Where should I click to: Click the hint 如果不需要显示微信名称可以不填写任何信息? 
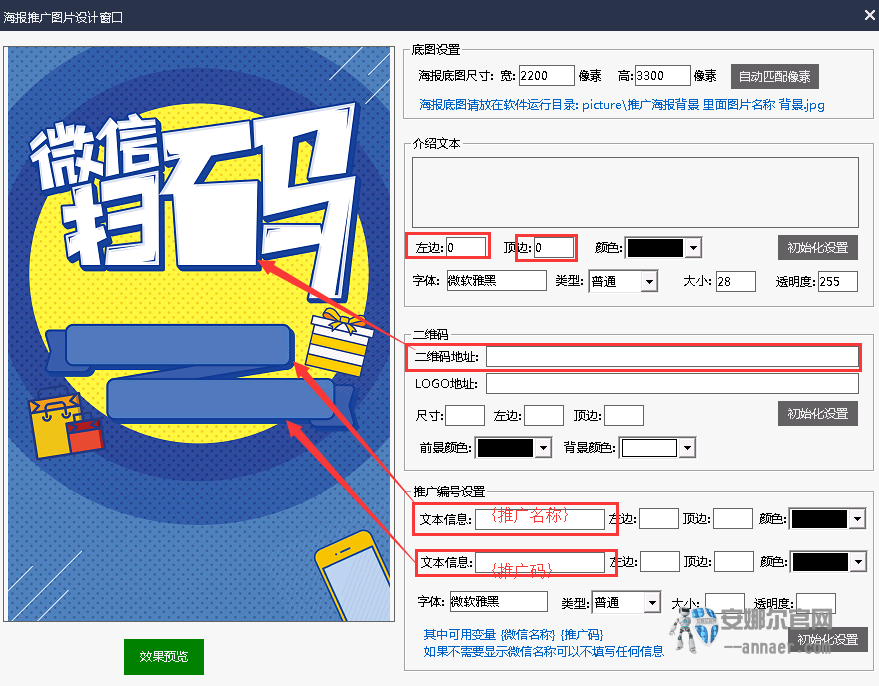pos(543,651)
